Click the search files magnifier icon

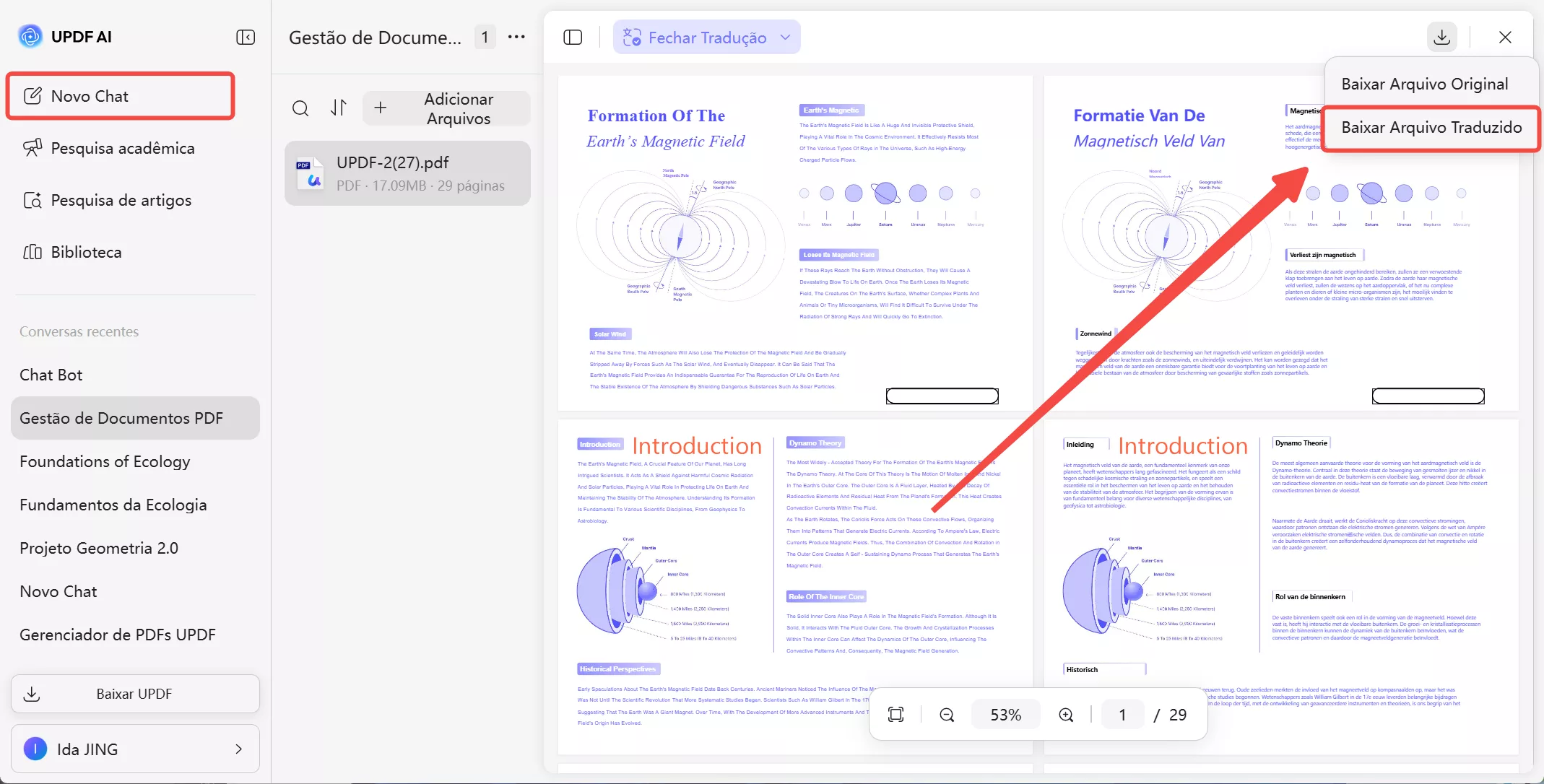pyautogui.click(x=300, y=108)
